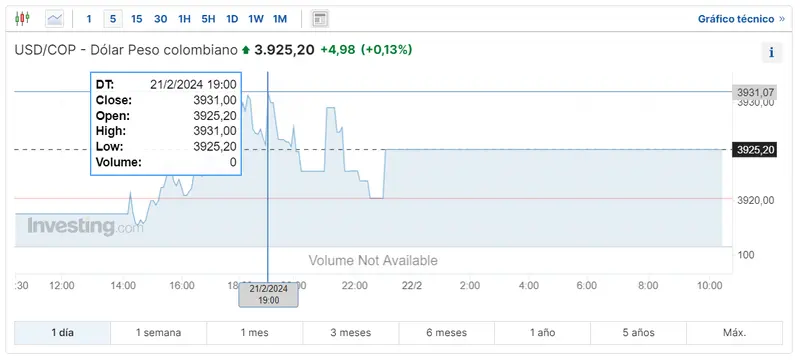Viewport: 800px width, 360px height.
Task: Click the 21/2/2024 19:00 time marker
Action: (x=268, y=295)
